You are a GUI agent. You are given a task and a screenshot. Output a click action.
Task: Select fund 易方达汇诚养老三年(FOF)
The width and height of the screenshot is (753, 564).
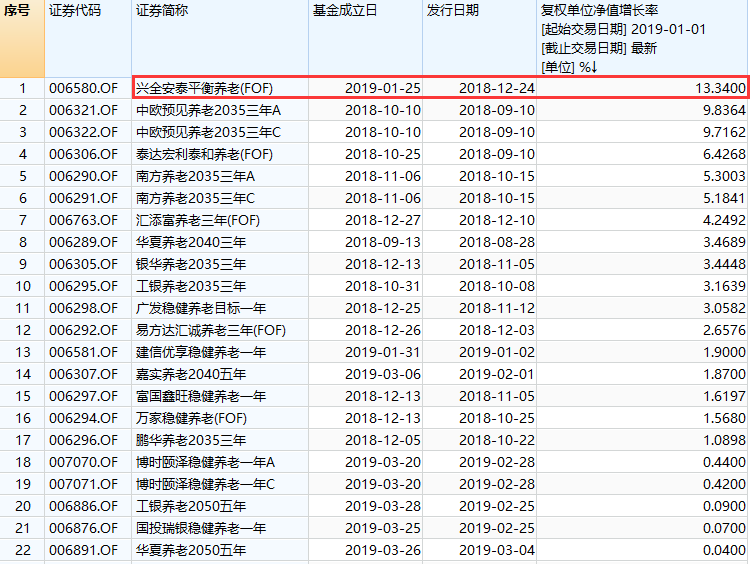211,331
